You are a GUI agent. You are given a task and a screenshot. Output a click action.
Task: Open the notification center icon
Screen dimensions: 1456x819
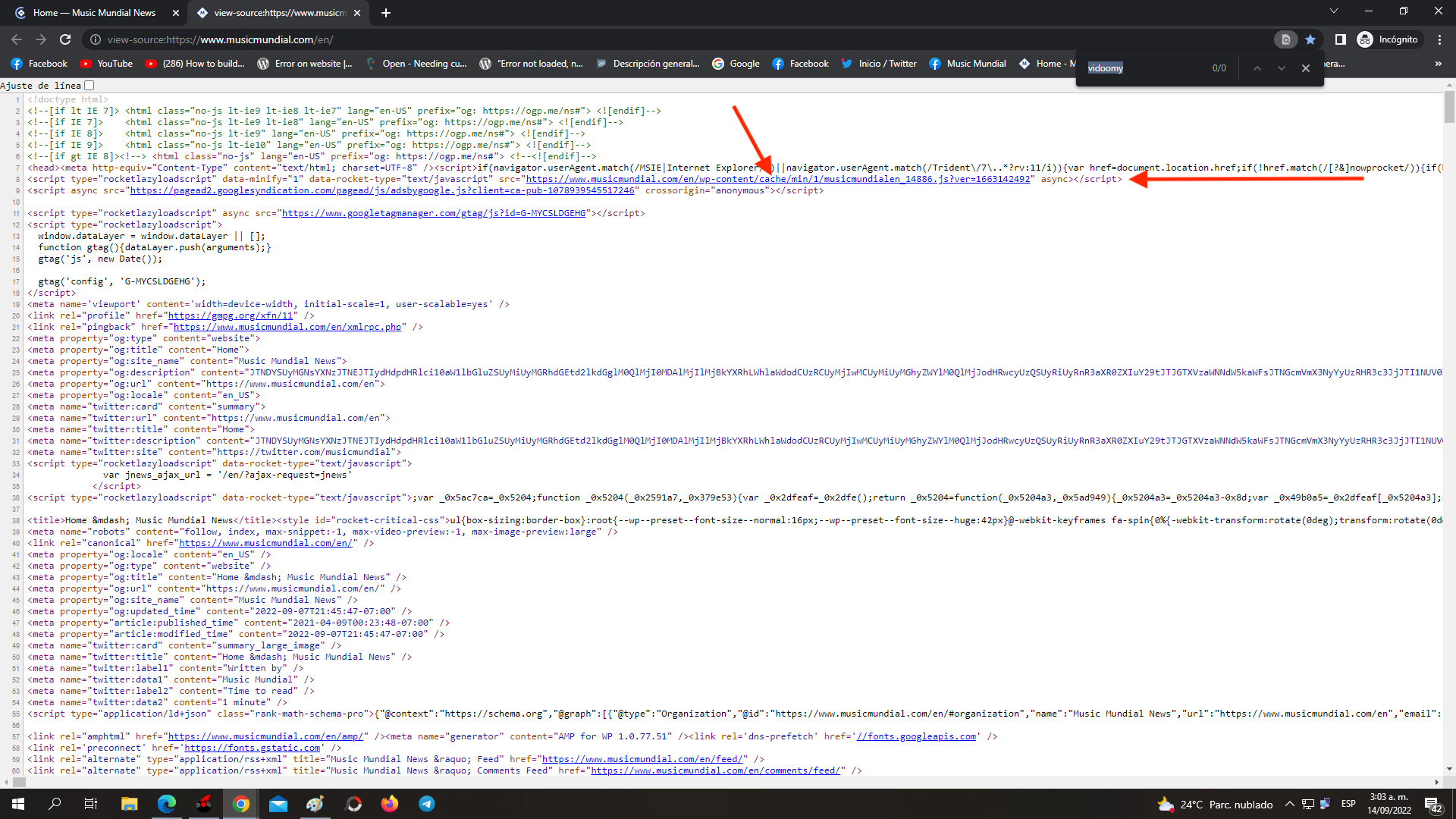(x=1432, y=805)
